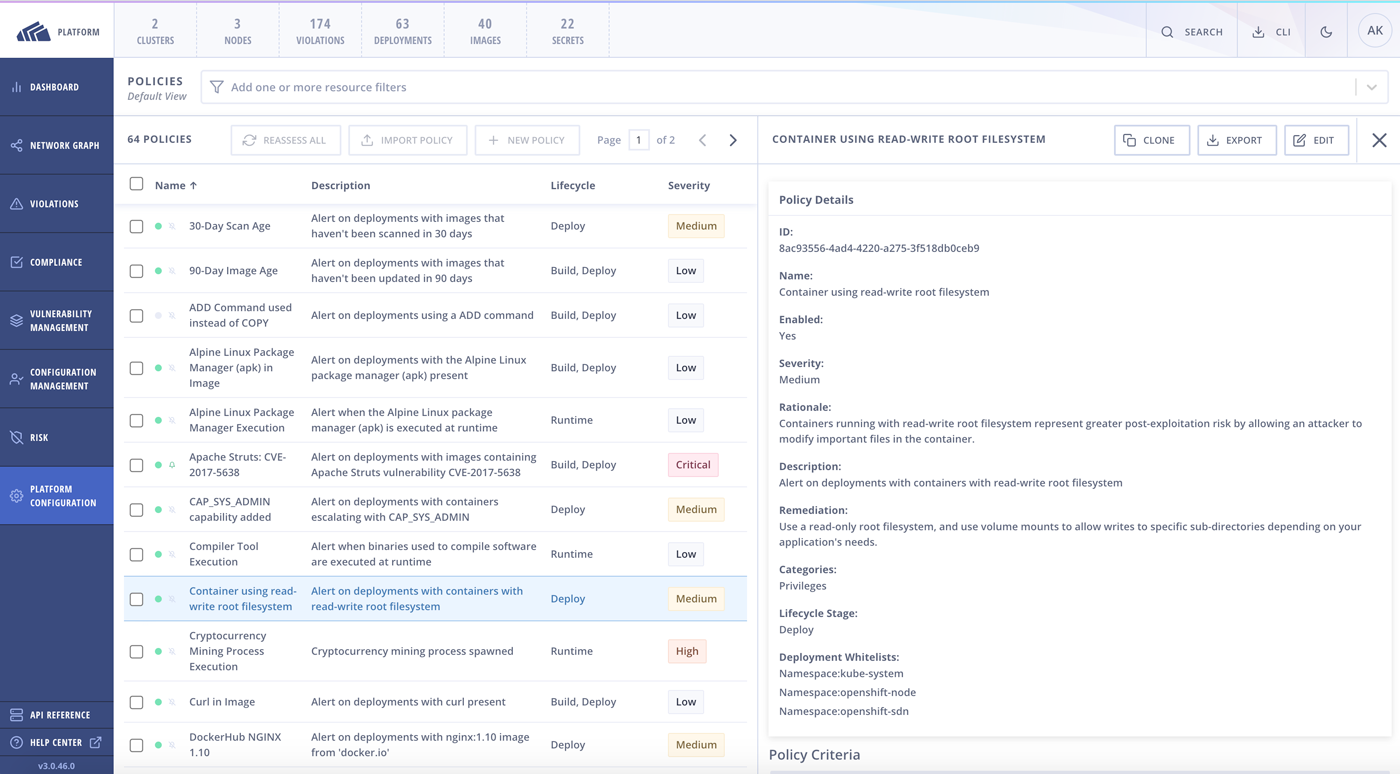This screenshot has height=774, width=1400.
Task: Clone the read-write root filesystem policy
Action: click(1151, 140)
